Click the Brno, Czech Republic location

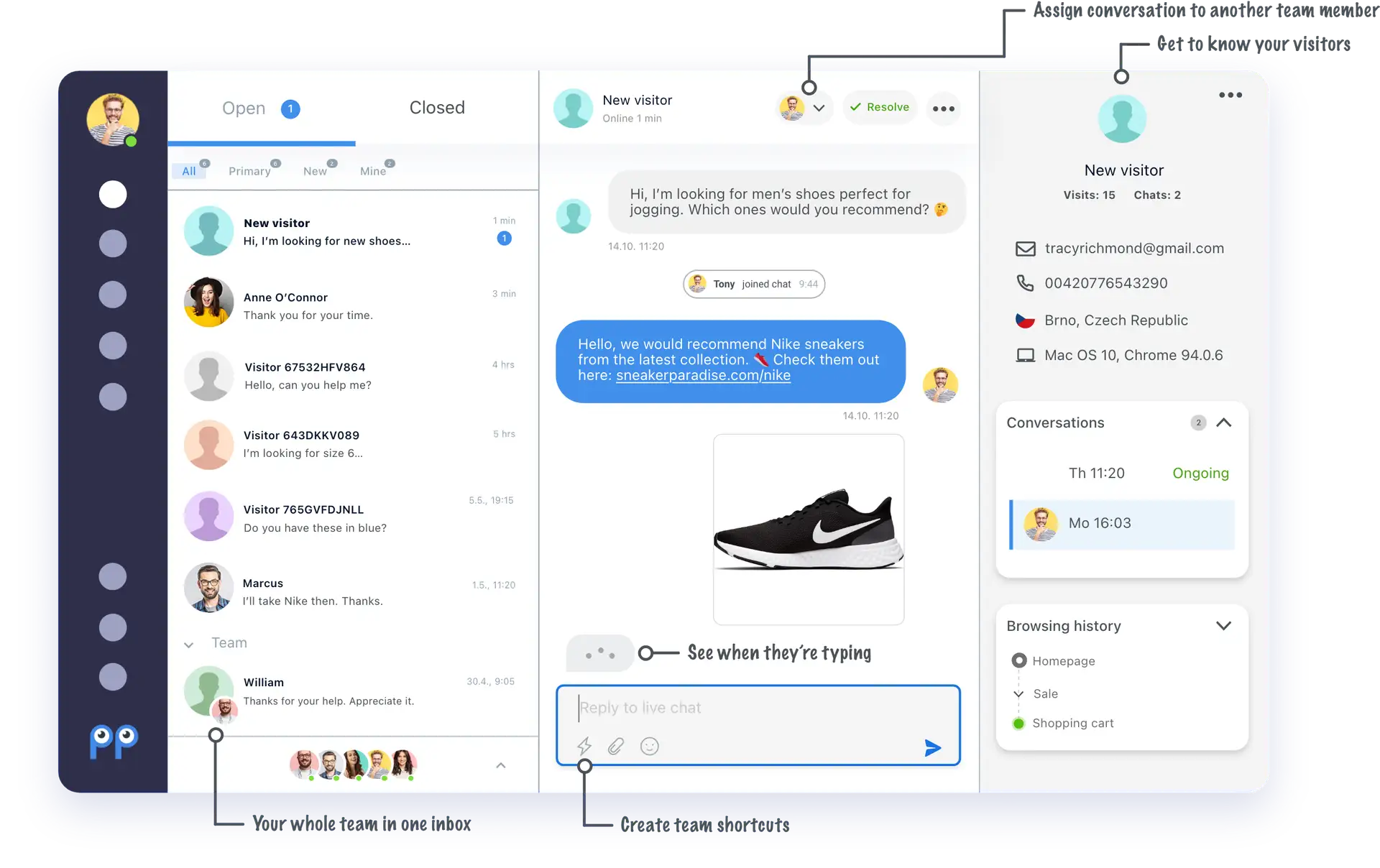[x=1116, y=320]
